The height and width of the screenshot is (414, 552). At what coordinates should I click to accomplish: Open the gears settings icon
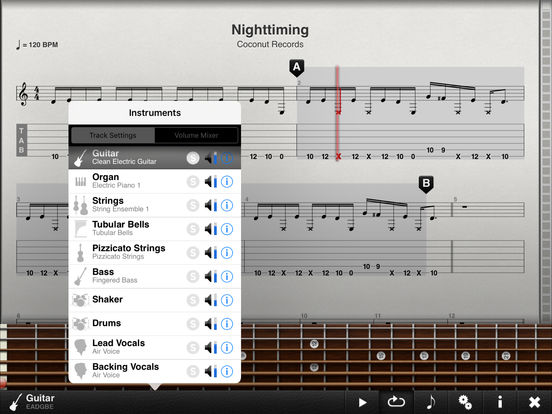(x=465, y=402)
